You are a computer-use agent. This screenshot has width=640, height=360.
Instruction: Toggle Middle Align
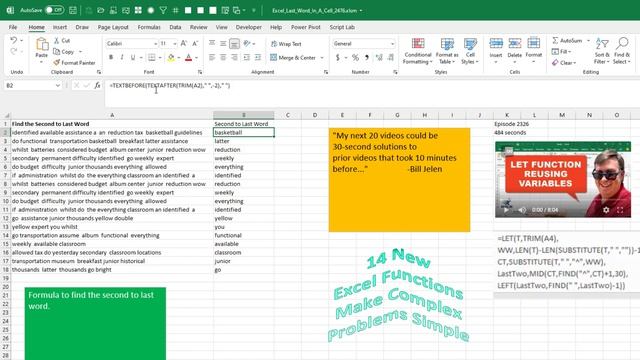pos(223,43)
